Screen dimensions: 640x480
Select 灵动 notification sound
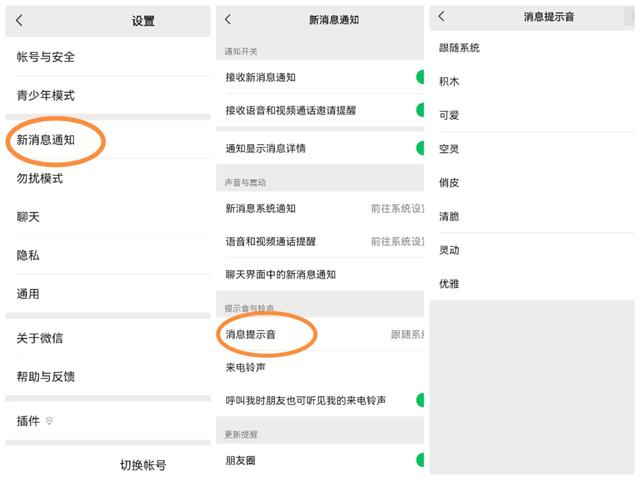coord(532,250)
